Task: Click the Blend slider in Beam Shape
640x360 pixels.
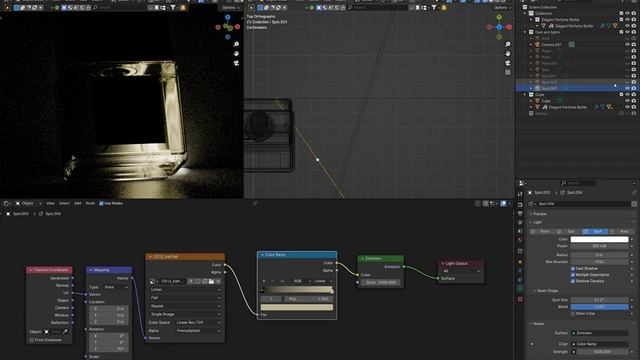Action: [599, 307]
